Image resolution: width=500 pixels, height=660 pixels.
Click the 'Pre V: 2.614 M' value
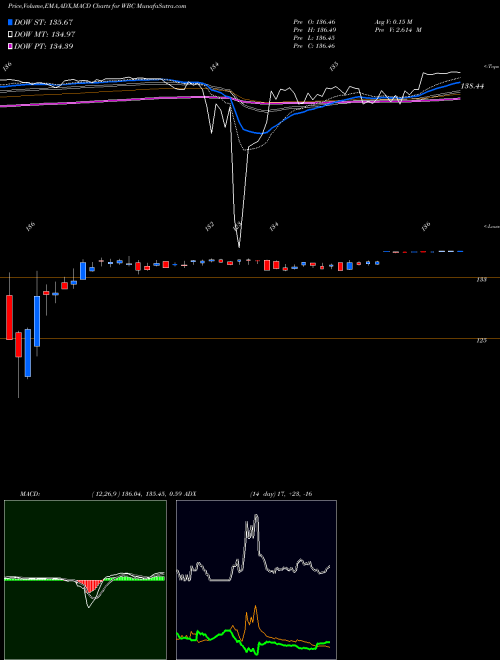point(397,30)
